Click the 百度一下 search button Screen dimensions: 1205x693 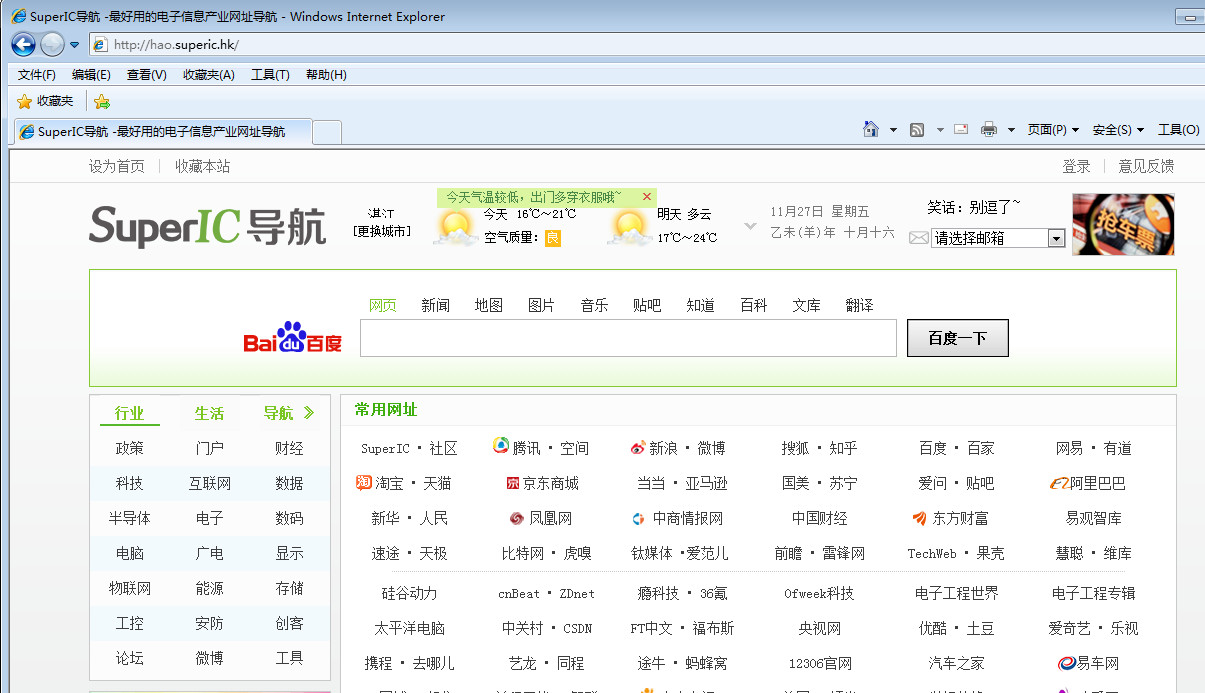(x=956, y=337)
